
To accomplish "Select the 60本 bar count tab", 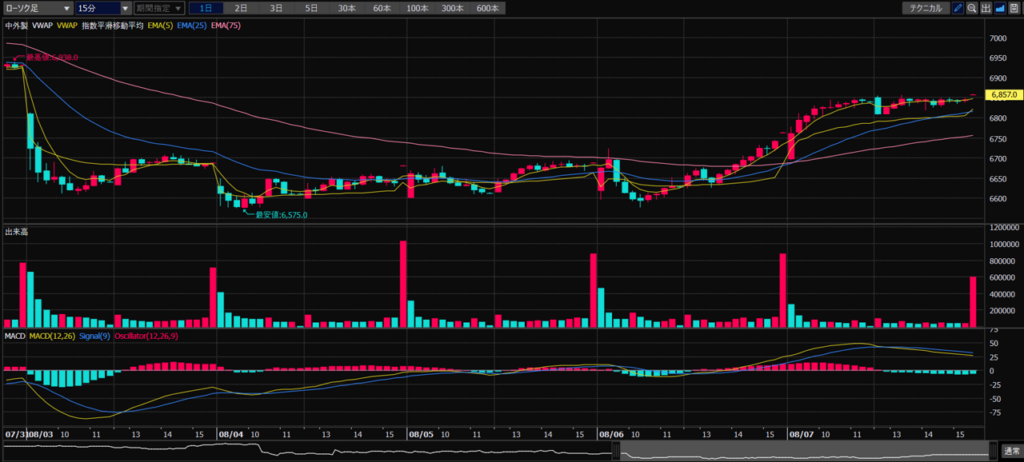I will coord(382,8).
